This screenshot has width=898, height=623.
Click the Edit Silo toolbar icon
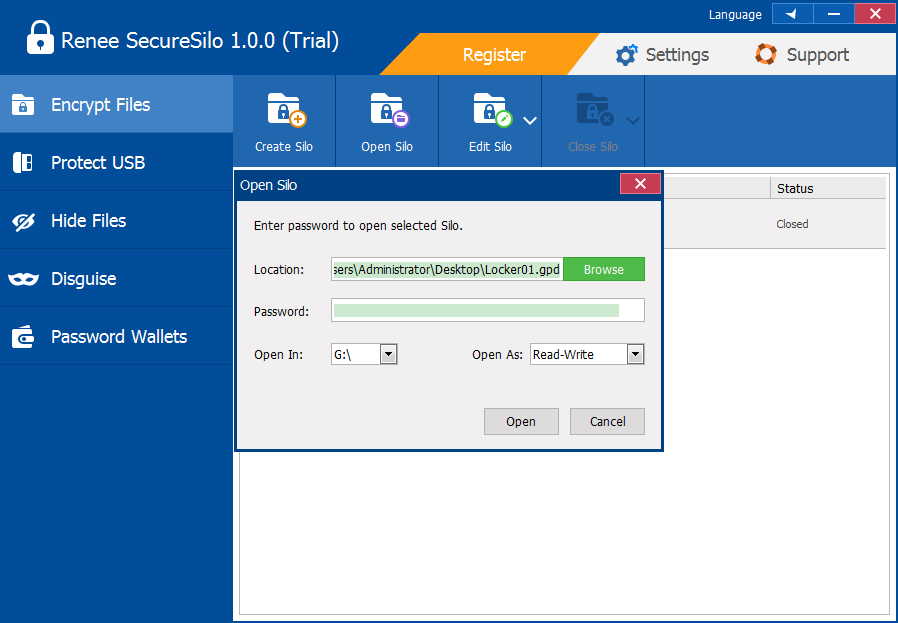pos(490,110)
